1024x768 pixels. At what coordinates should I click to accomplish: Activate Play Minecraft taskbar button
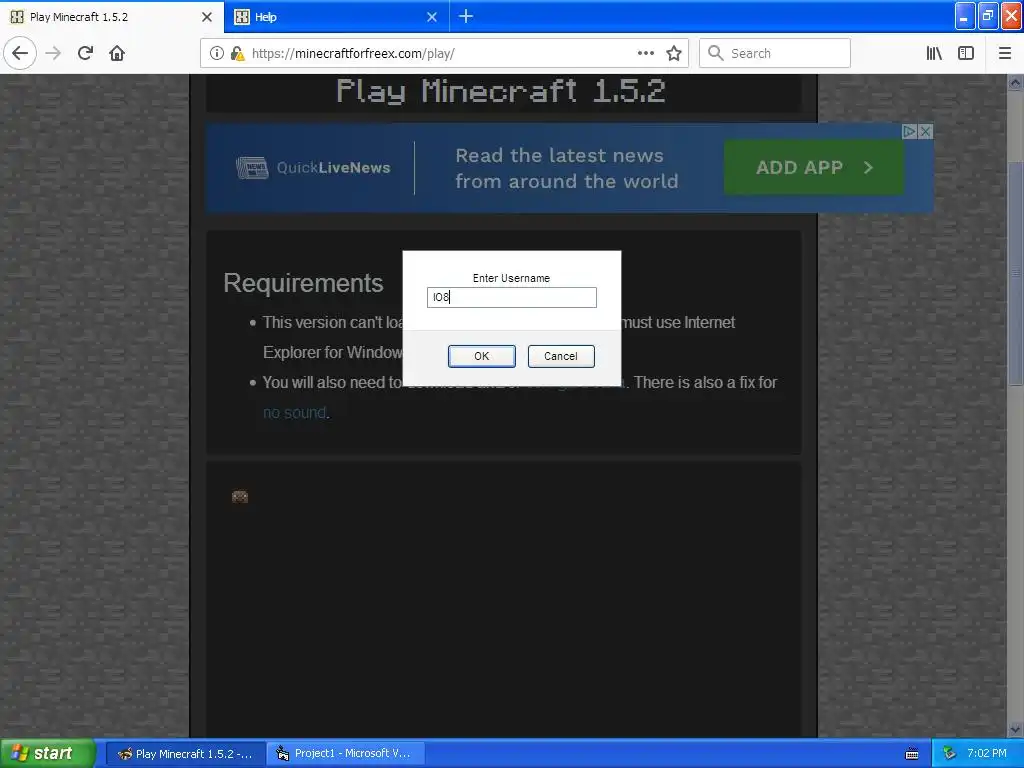pos(185,753)
